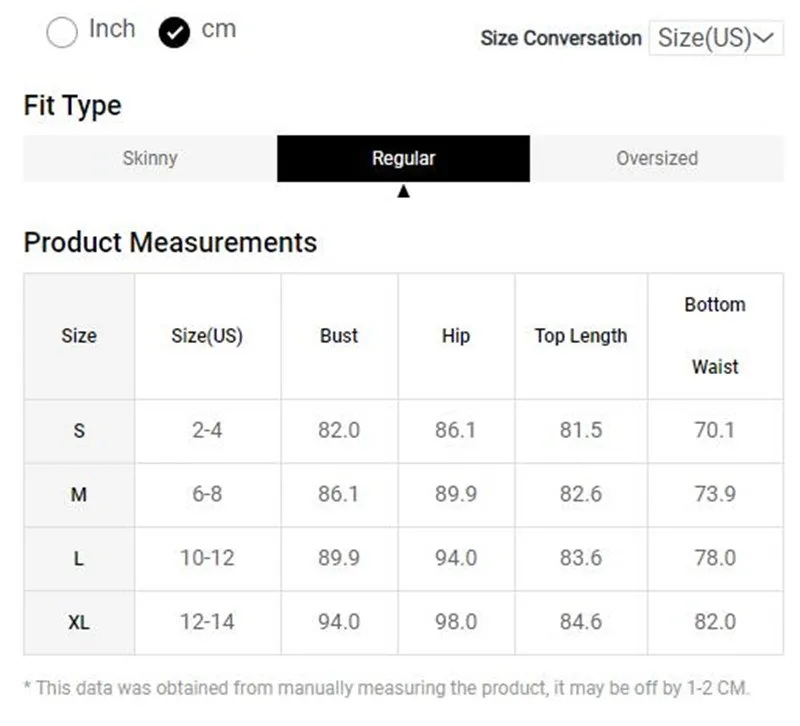The image size is (800, 726).
Task: Click the 82.6 top length value
Action: pyautogui.click(x=581, y=494)
